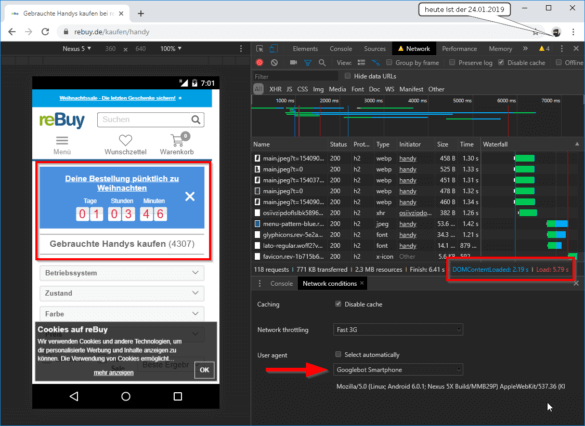Screen dimensions: 585x426
Task: Toggle the Offline checkbox
Action: point(559,62)
